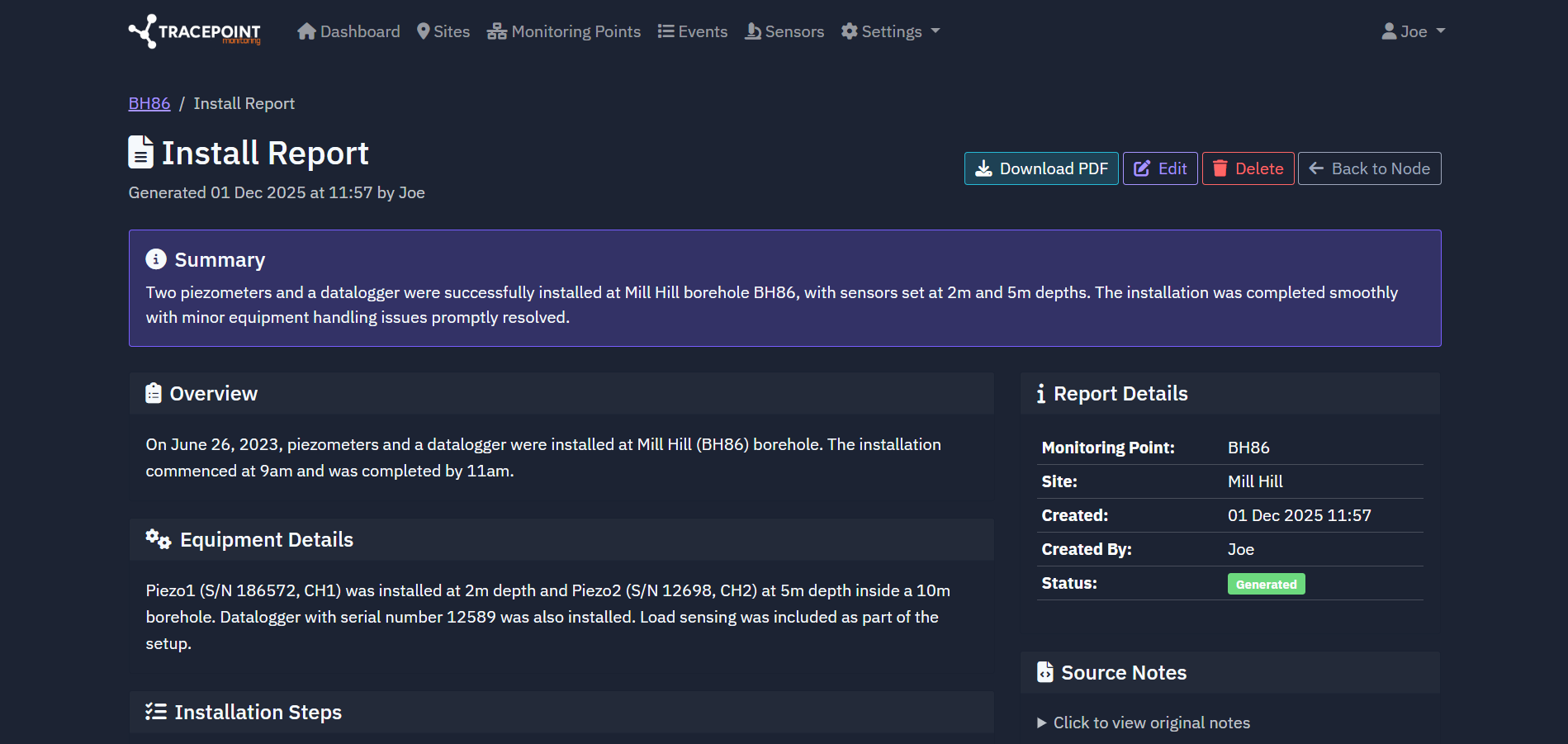
Task: Click the Monitoring Points network icon
Action: click(496, 30)
